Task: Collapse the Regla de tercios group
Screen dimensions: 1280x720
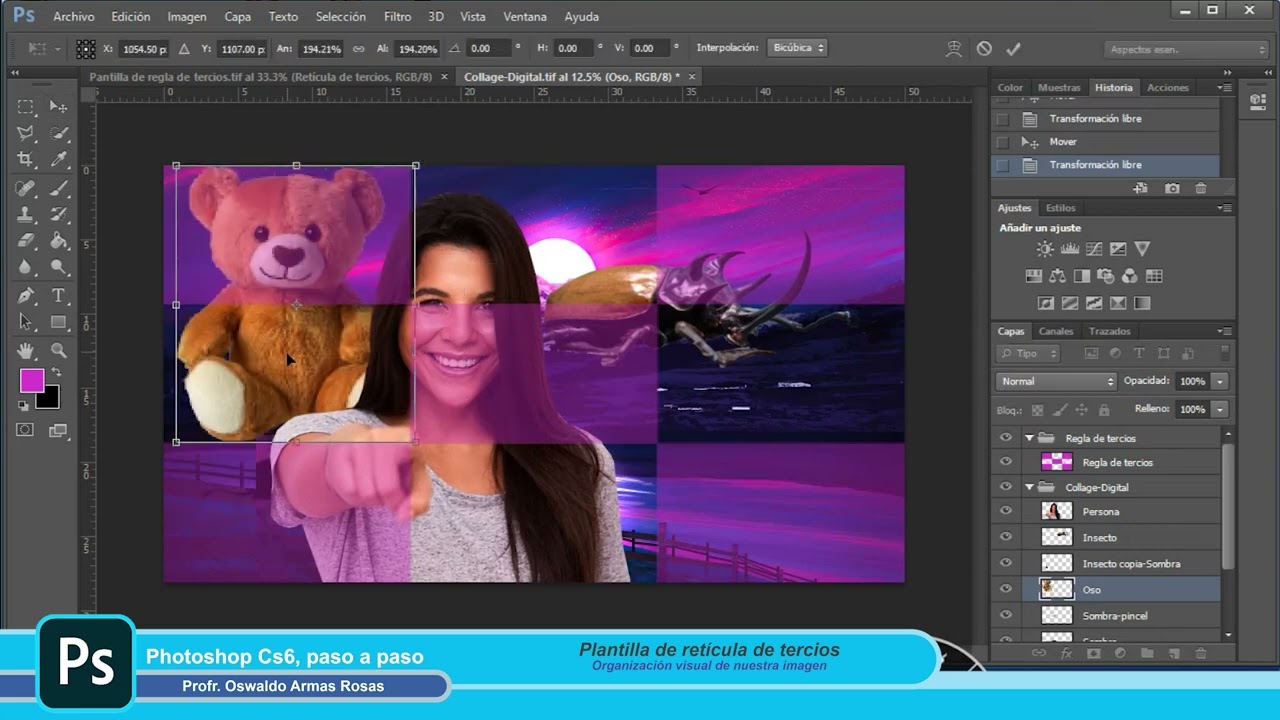Action: click(x=1029, y=438)
